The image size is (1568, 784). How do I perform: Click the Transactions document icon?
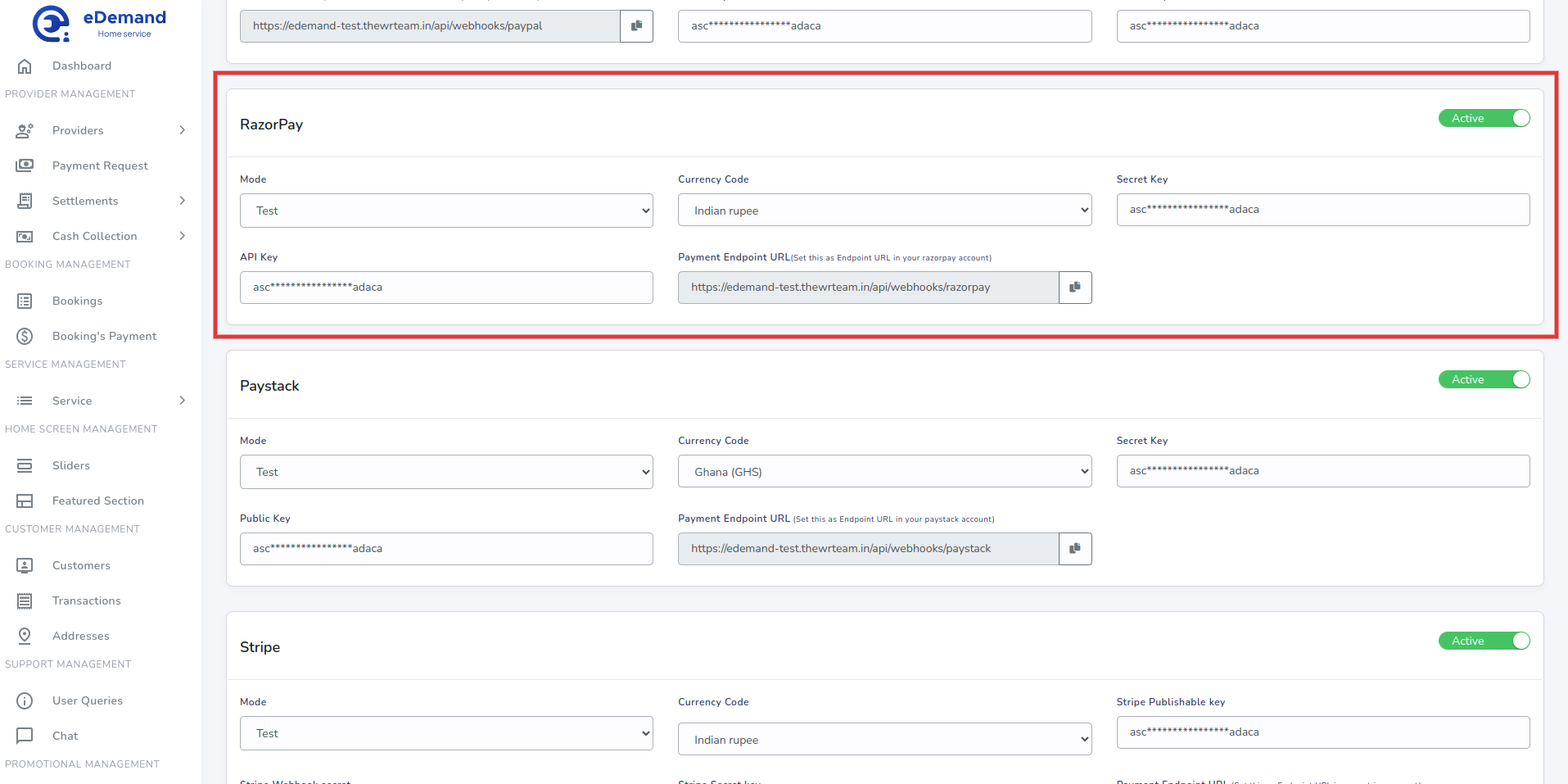[25, 600]
